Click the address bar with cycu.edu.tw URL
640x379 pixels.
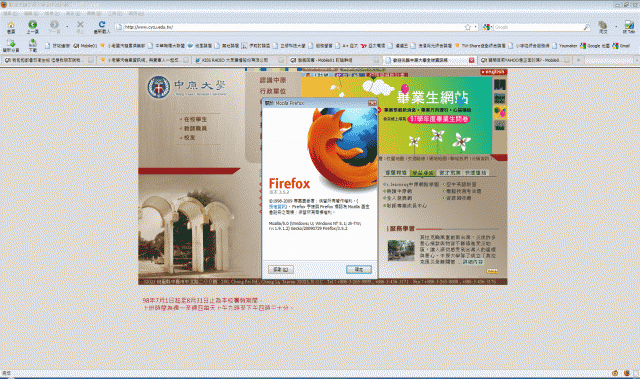pos(296,27)
